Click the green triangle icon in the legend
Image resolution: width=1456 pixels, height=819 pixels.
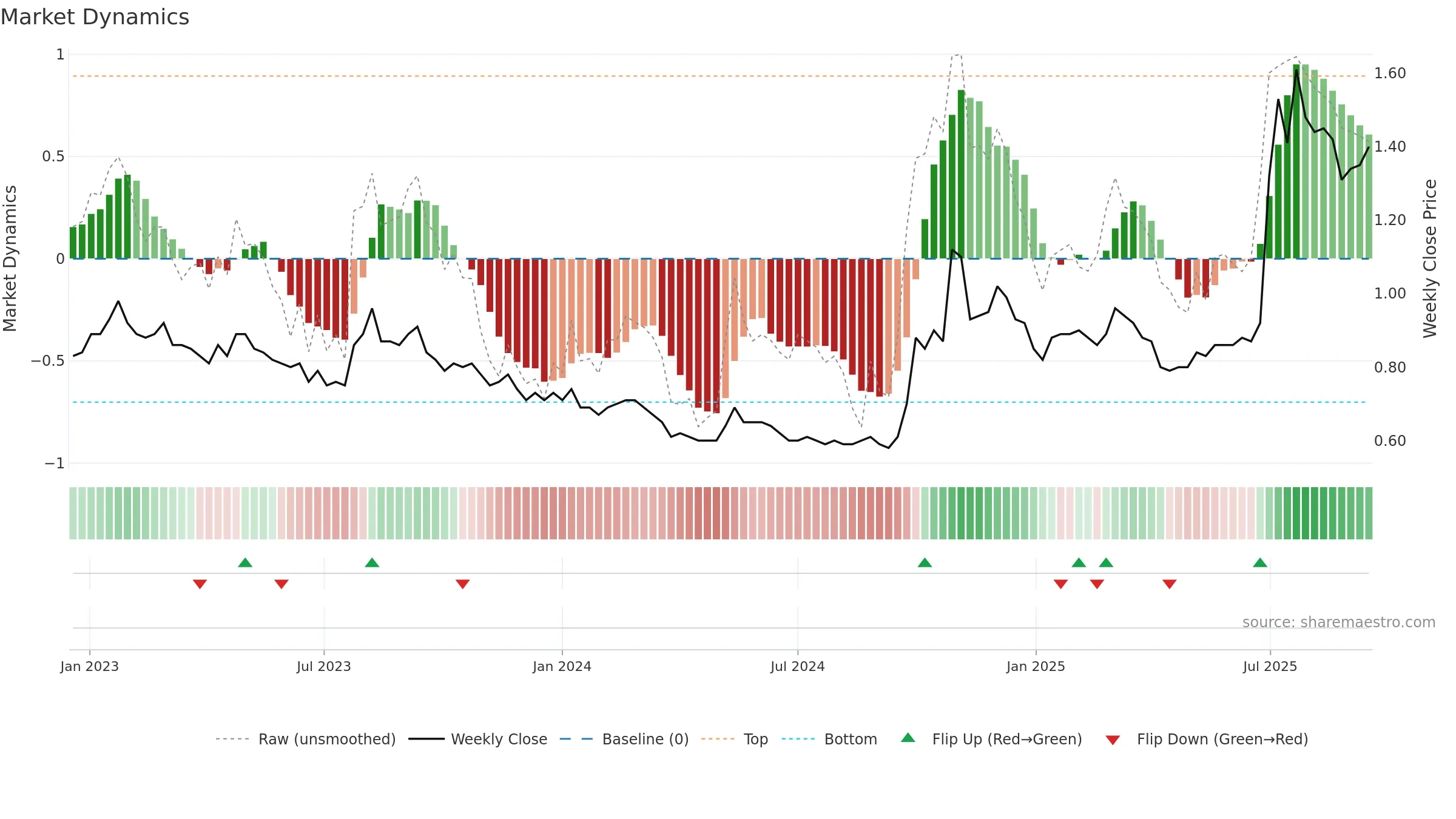point(908,738)
